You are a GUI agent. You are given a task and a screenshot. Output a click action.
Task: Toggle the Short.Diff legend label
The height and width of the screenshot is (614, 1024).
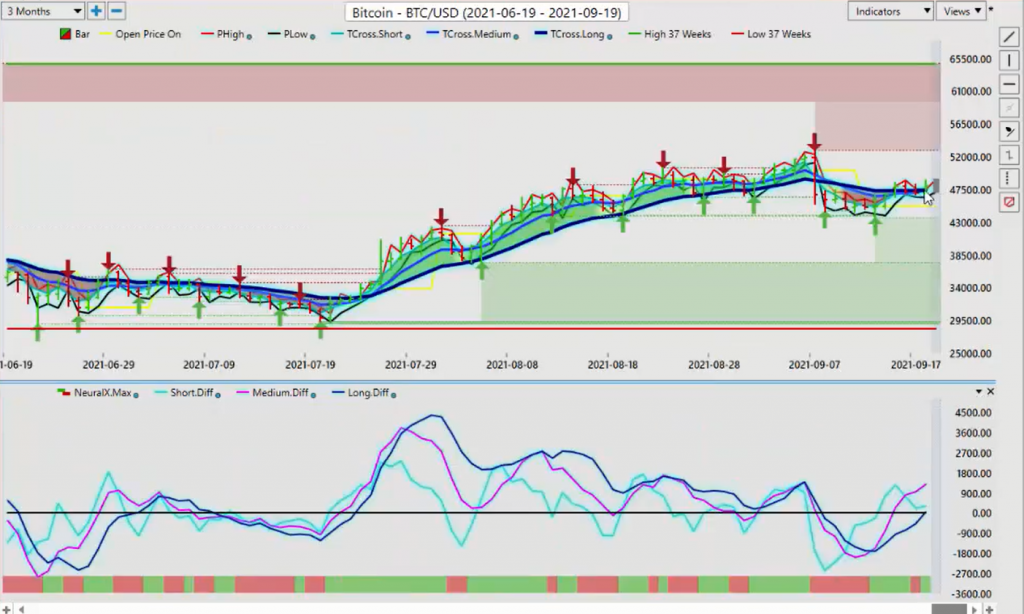point(191,393)
